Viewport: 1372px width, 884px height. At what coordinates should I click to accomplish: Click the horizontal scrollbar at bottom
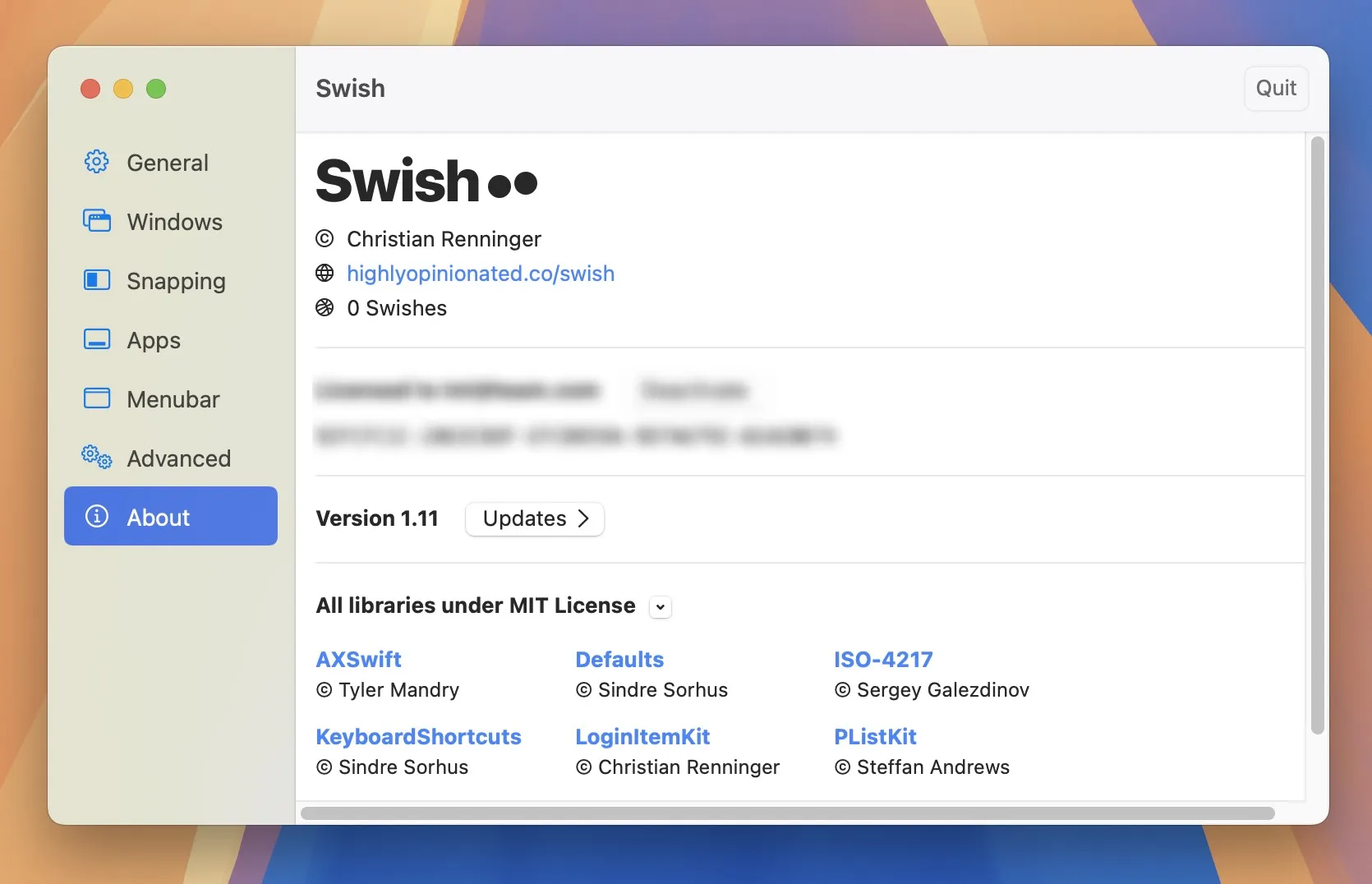click(788, 813)
